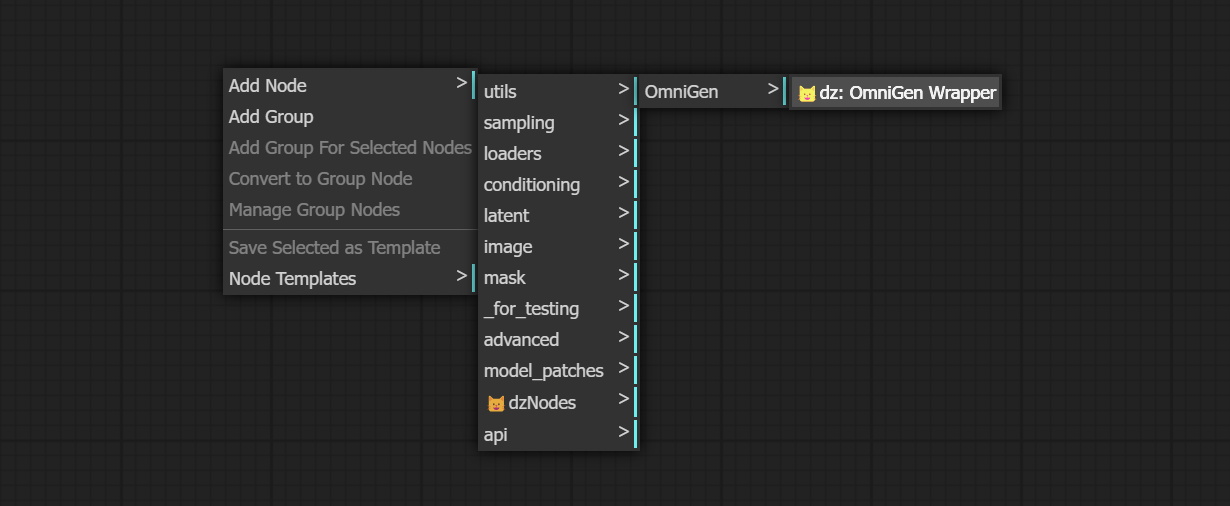Click Save Selected as Template
Image resolution: width=1230 pixels, height=506 pixels.
tap(350, 248)
